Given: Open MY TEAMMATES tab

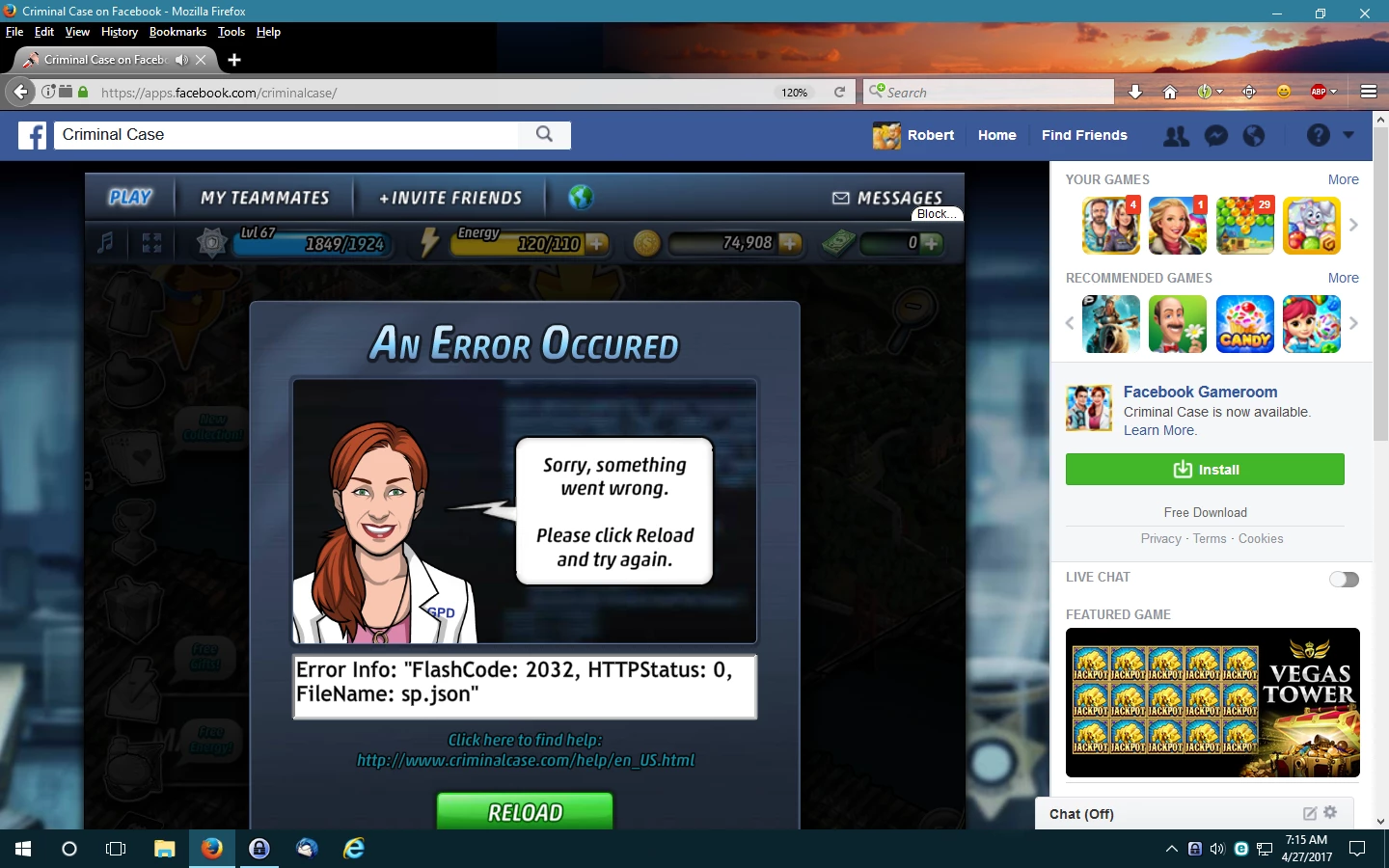Looking at the screenshot, I should (265, 198).
